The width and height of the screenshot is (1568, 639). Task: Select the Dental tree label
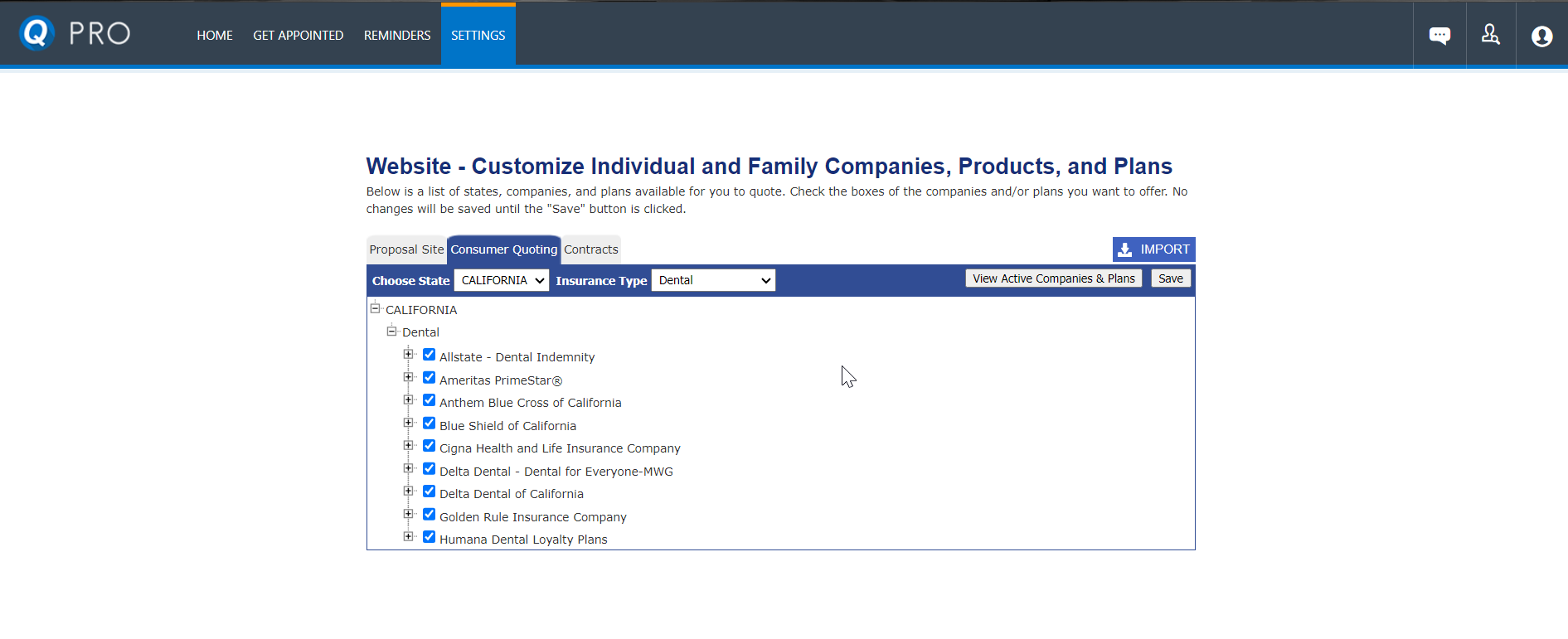pos(420,332)
